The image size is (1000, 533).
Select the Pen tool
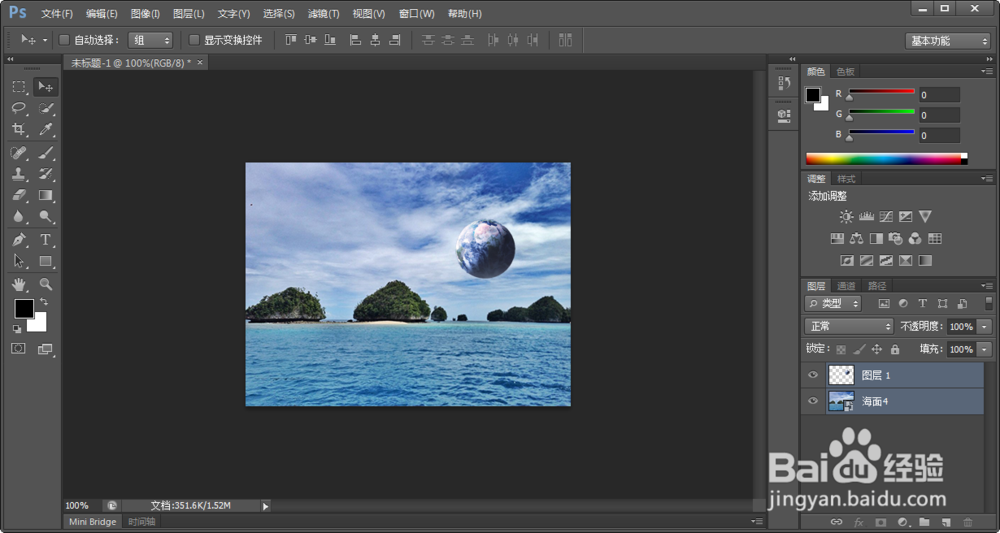tap(19, 239)
